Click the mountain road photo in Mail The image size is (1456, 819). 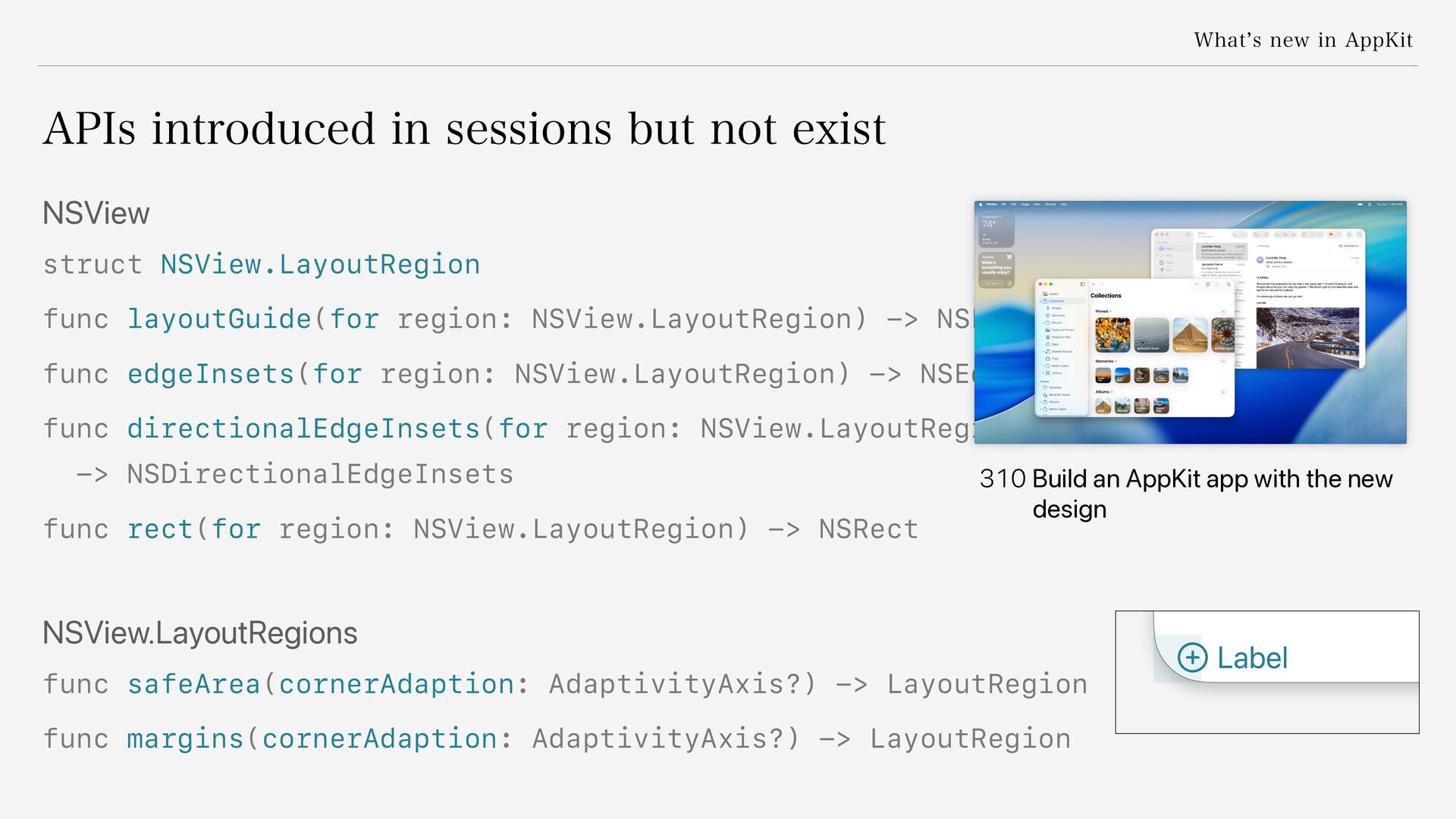pyautogui.click(x=1307, y=337)
